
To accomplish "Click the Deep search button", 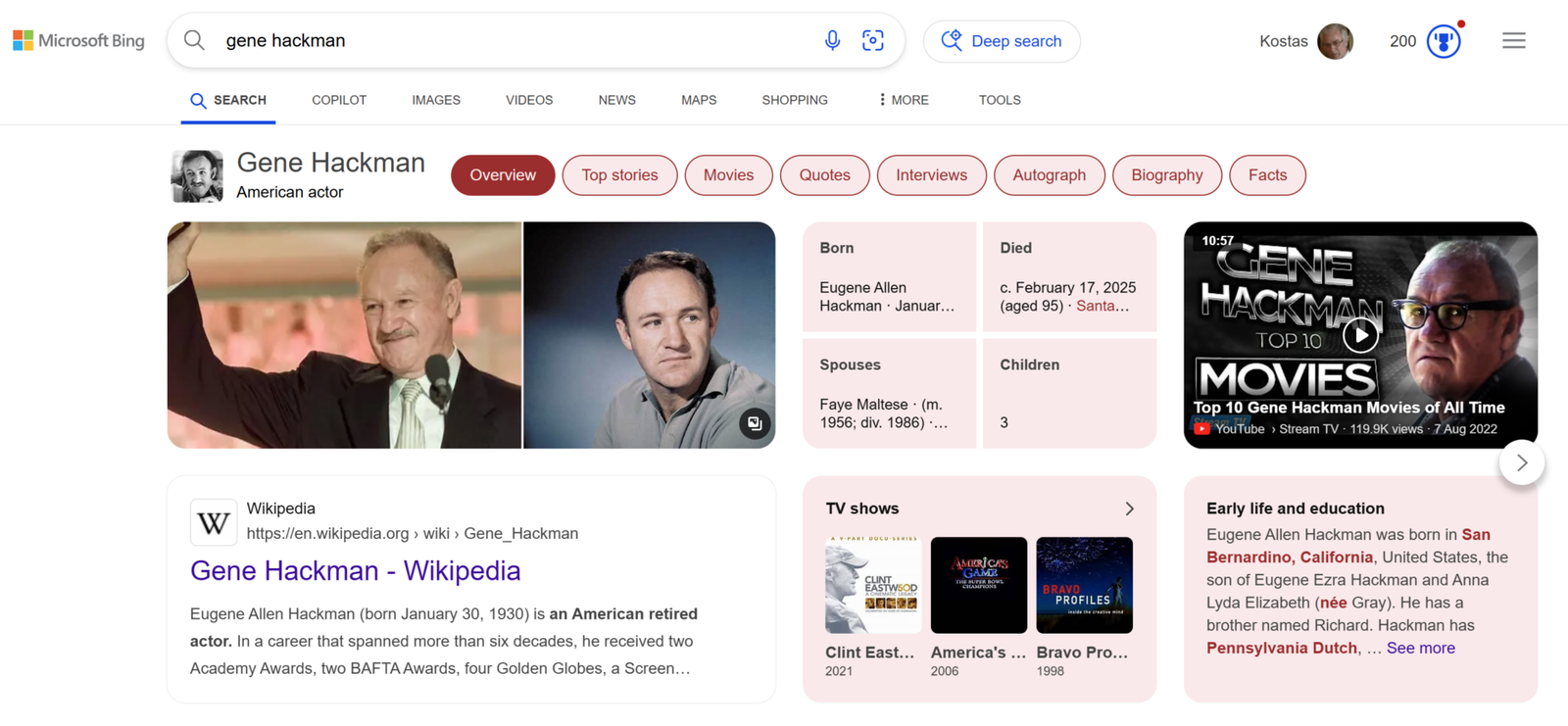I will click(x=1002, y=41).
